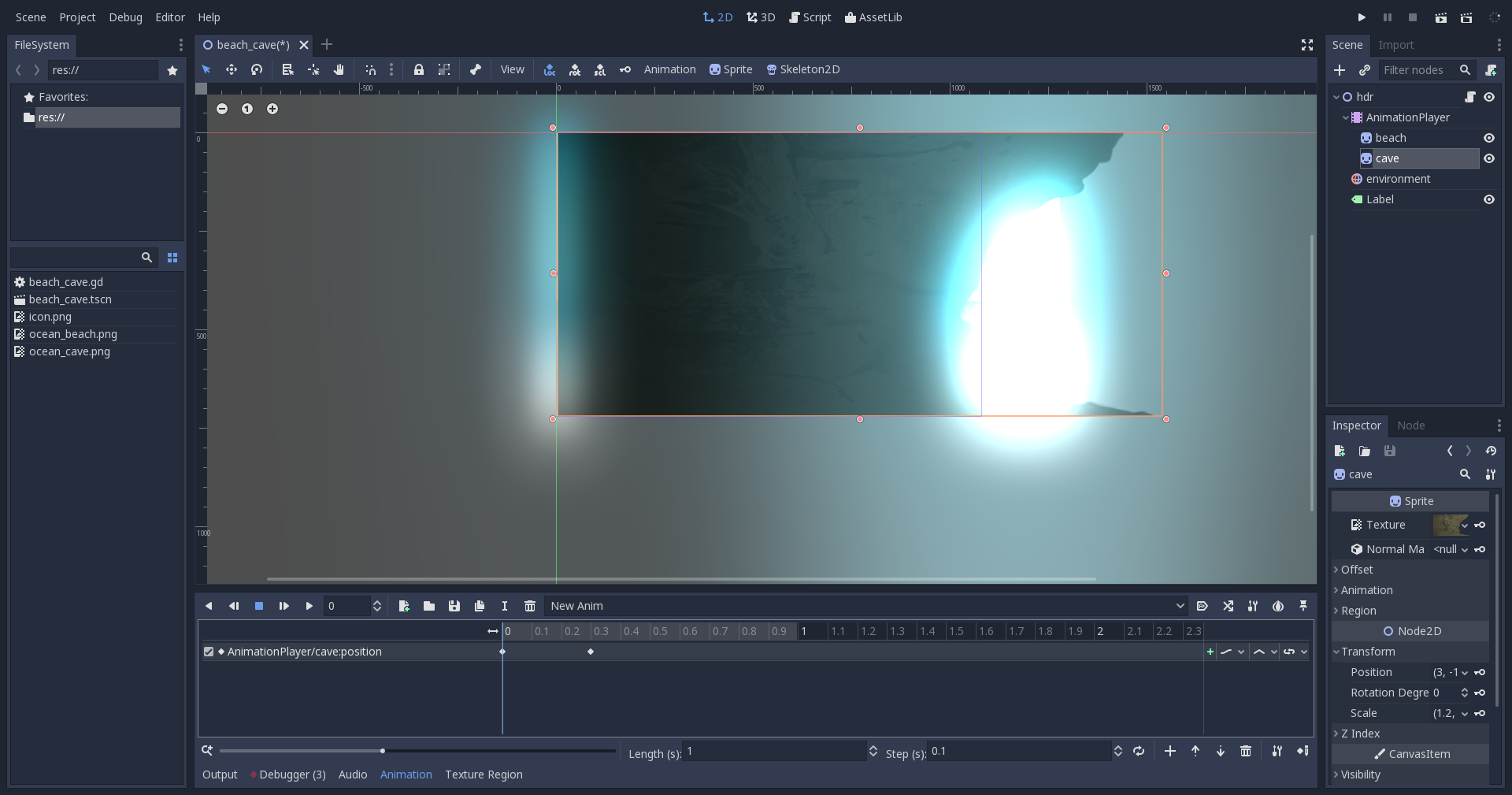Enable smart snapping magnet icon
This screenshot has width=1512, height=795.
pos(371,69)
